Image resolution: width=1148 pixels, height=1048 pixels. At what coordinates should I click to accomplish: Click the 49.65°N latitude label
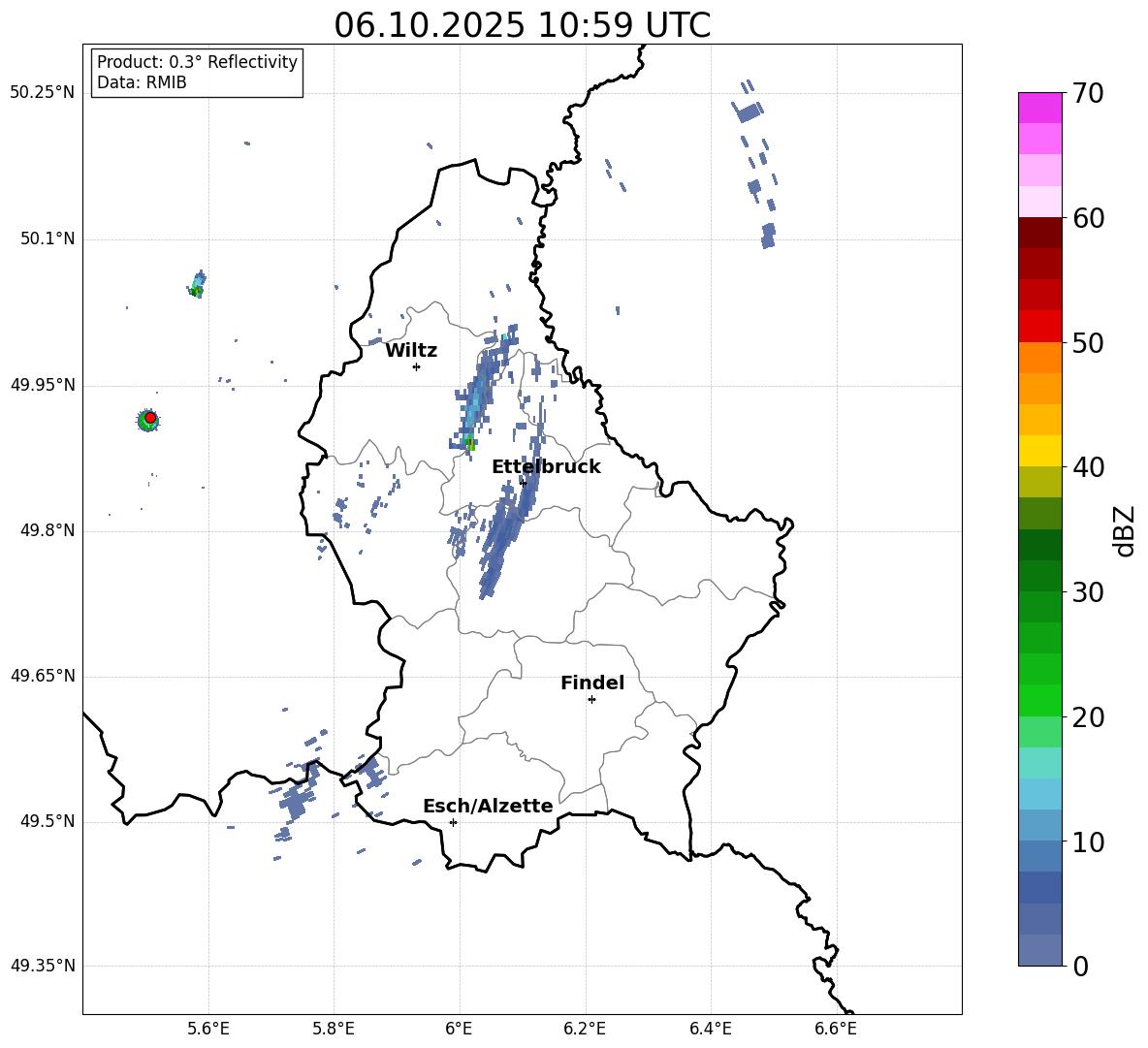[43, 676]
